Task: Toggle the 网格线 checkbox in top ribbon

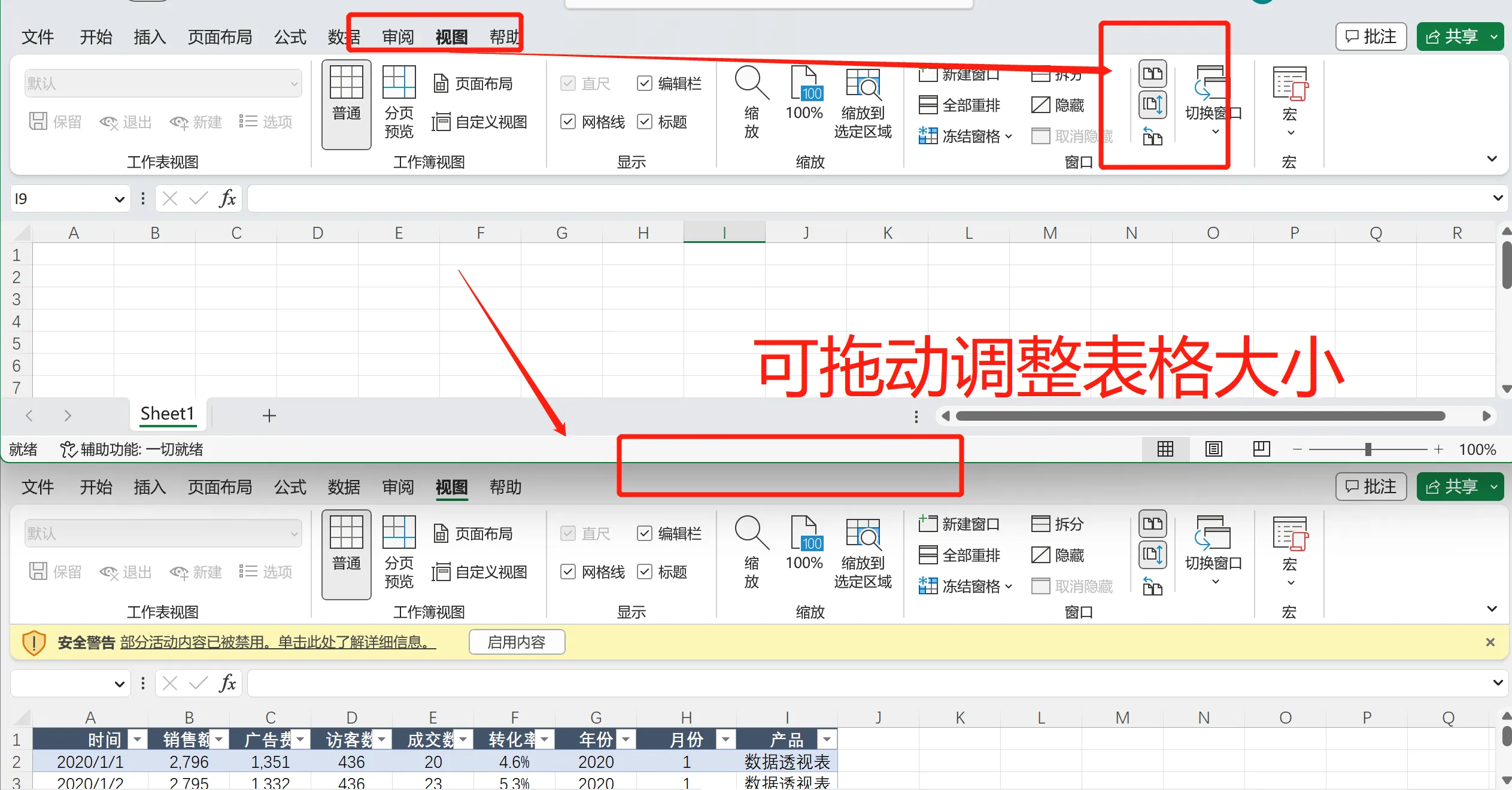Action: tap(568, 122)
